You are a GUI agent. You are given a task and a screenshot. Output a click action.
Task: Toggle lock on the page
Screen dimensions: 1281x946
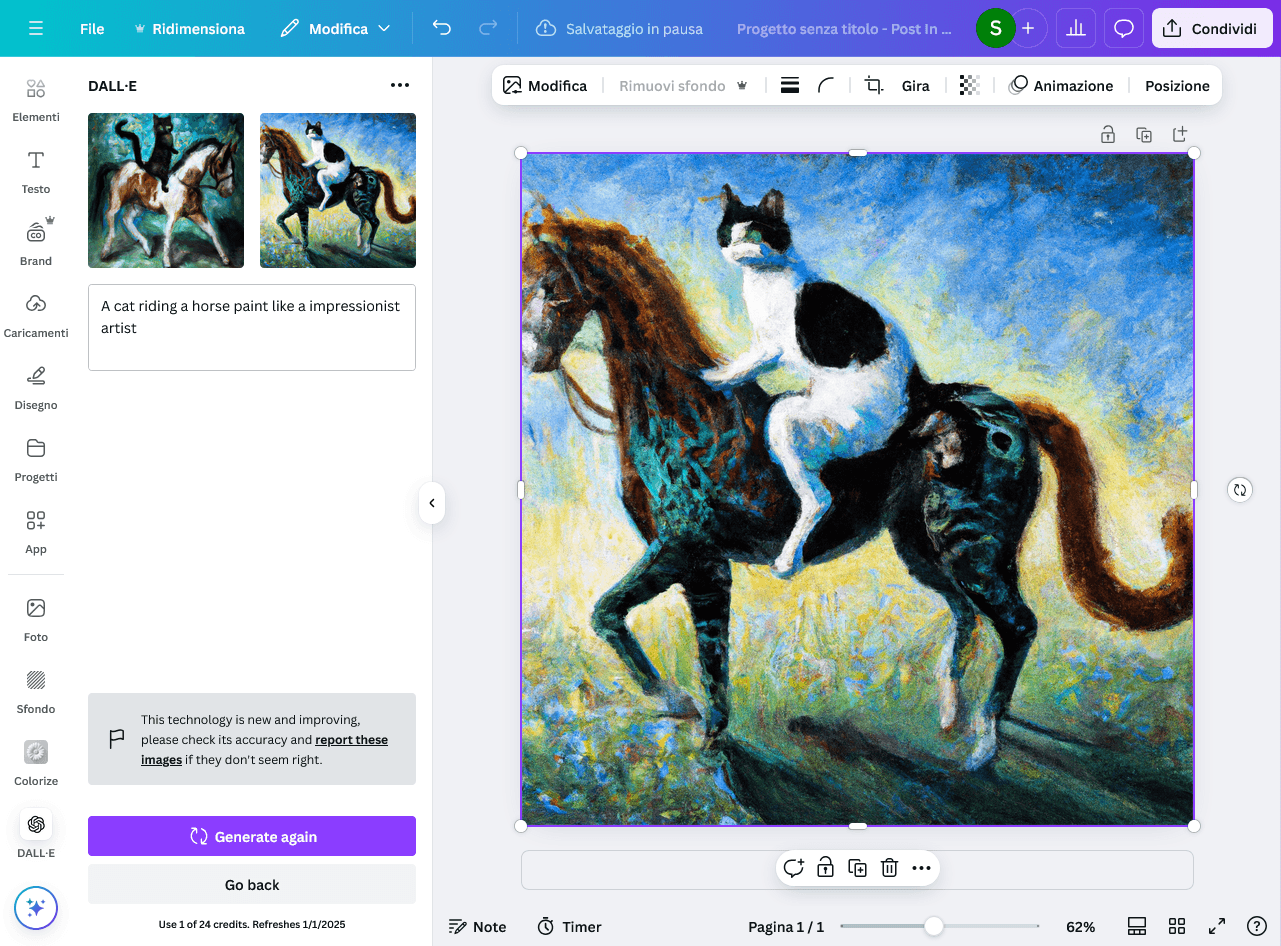tap(1108, 135)
